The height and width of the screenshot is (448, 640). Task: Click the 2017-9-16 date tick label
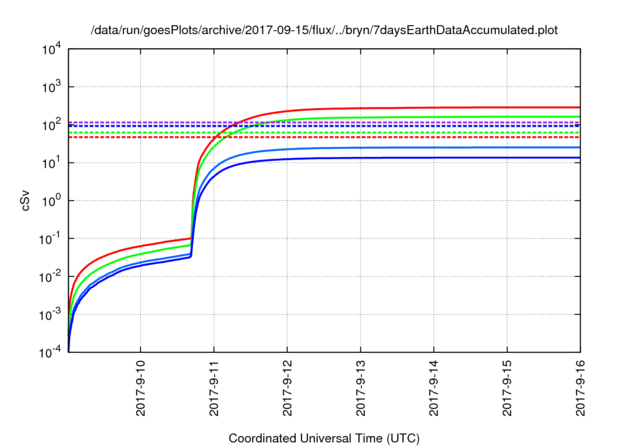point(580,388)
